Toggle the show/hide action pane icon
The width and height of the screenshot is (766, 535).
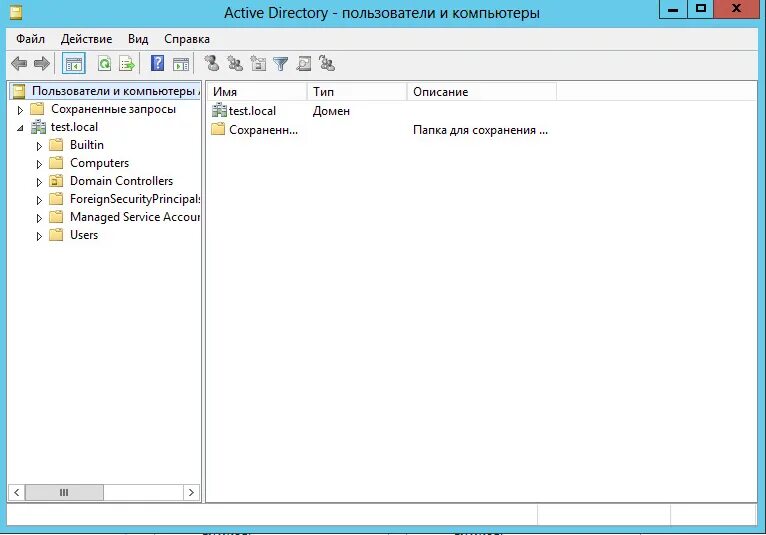181,64
